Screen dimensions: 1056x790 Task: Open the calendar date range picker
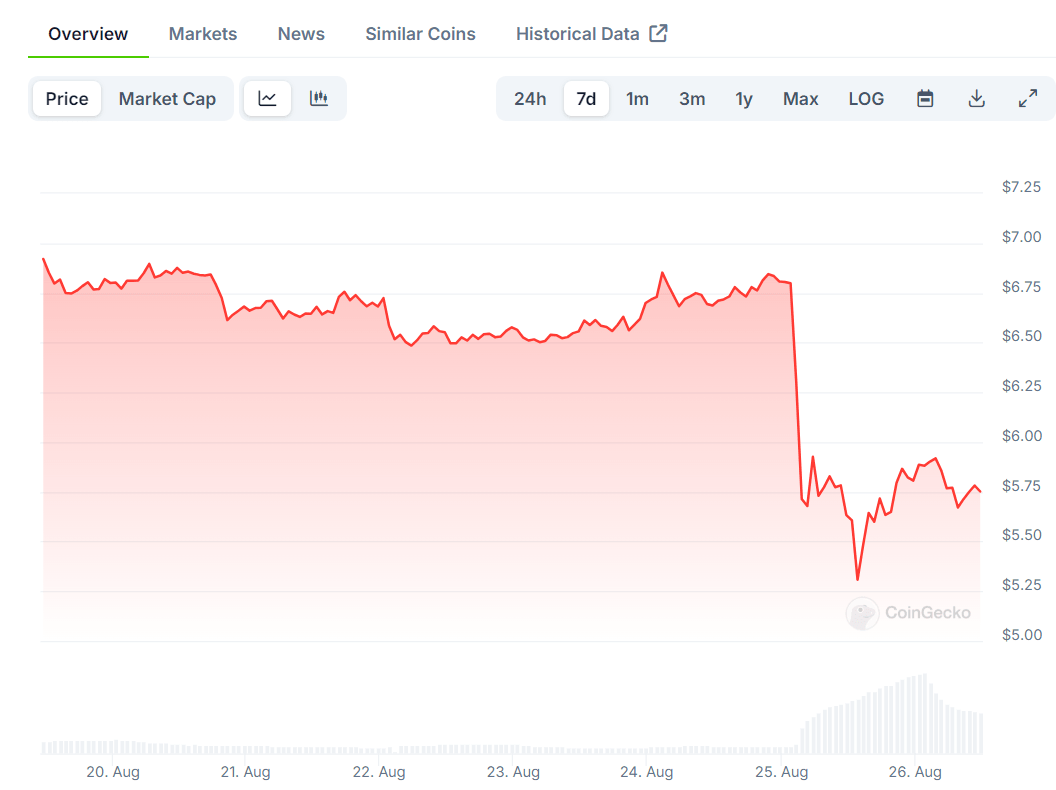[x=925, y=98]
